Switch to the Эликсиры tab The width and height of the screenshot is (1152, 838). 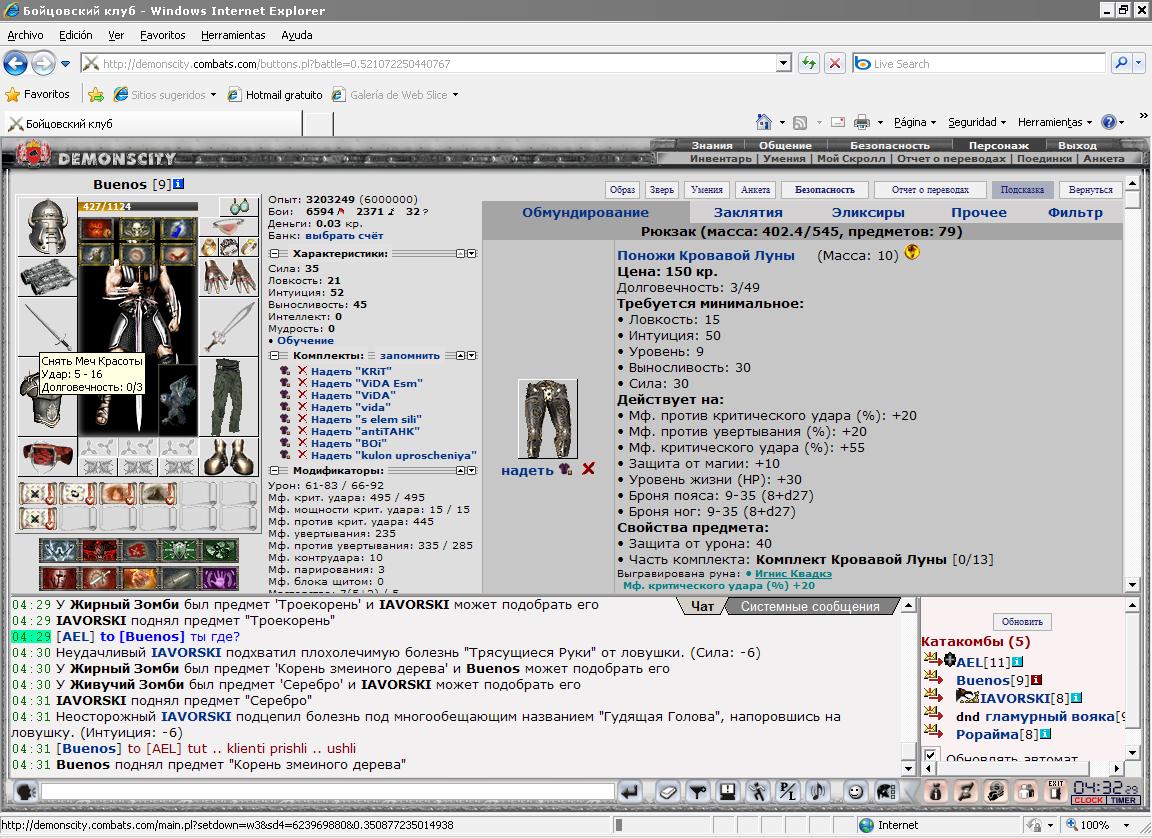868,212
